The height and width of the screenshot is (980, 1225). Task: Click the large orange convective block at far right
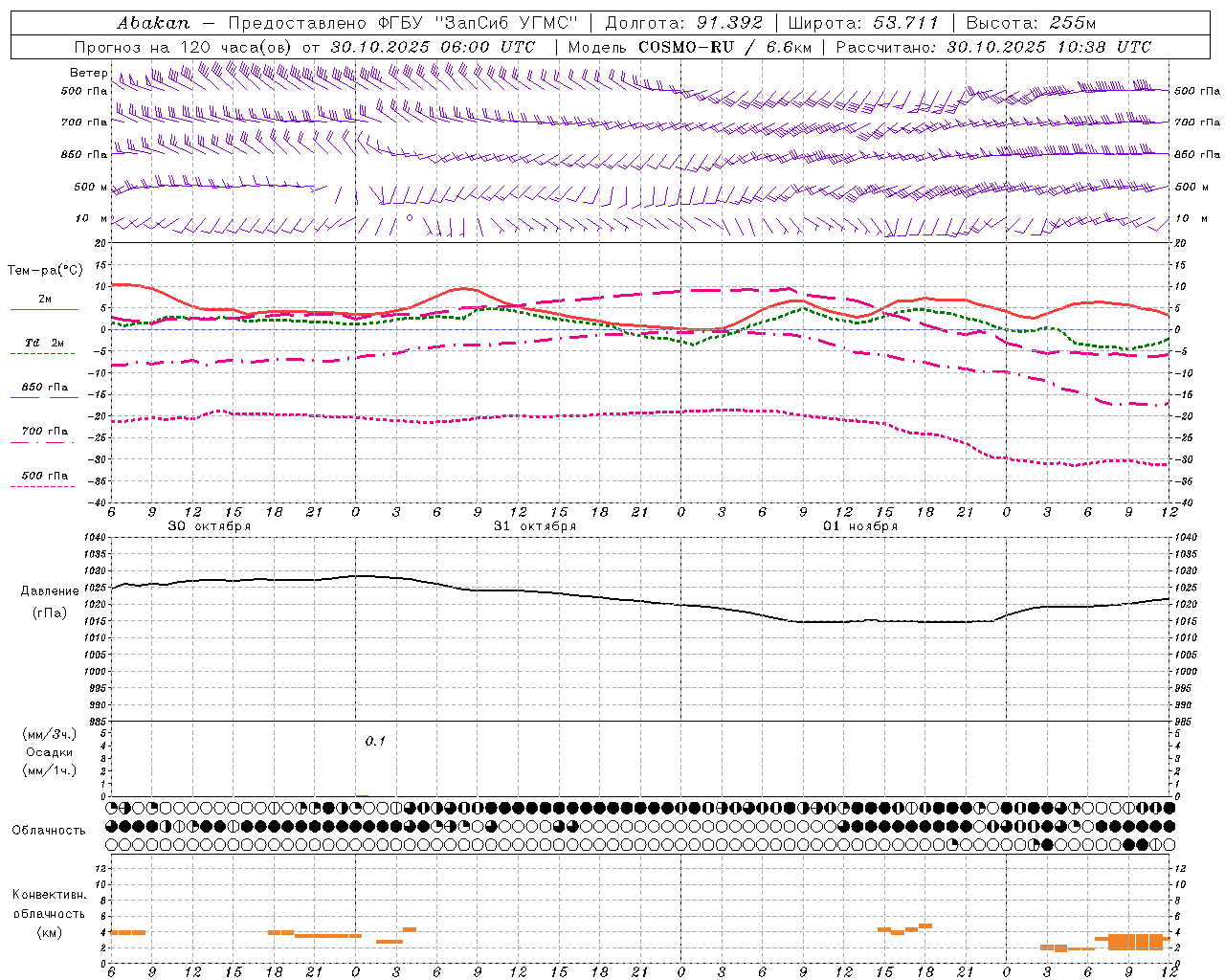click(1136, 942)
